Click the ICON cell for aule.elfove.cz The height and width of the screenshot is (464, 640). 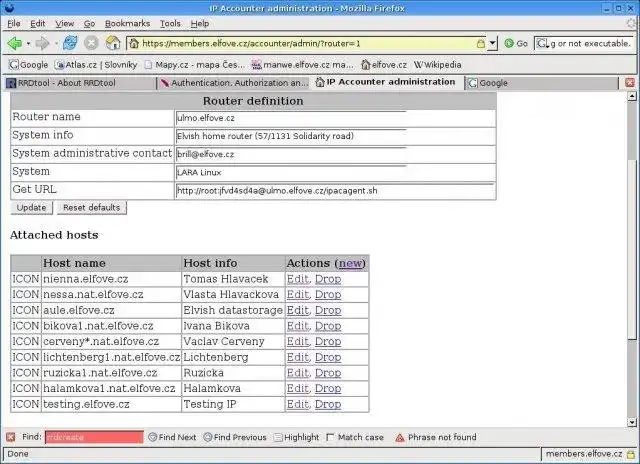coord(26,311)
